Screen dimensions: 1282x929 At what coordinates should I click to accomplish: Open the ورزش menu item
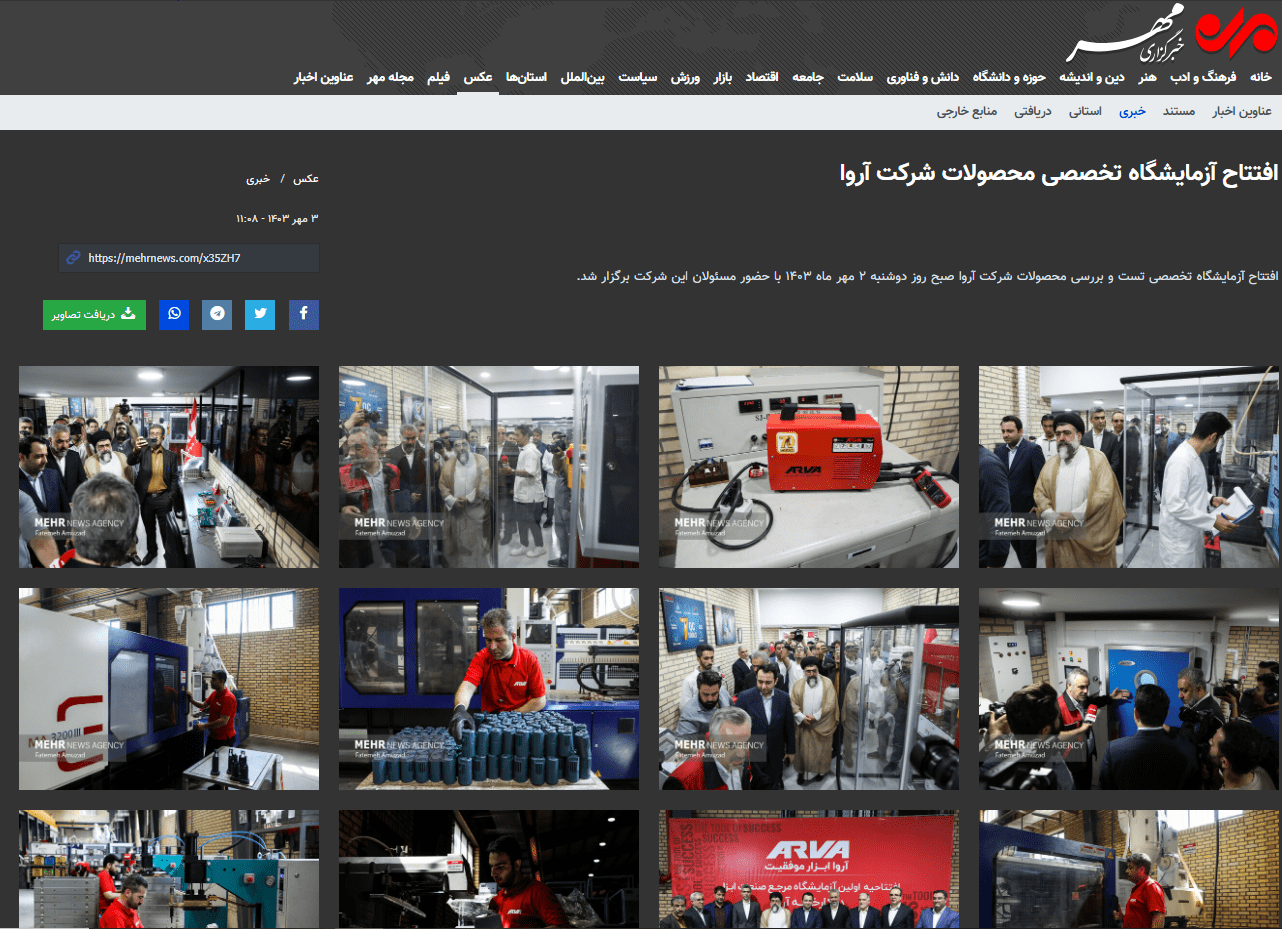pyautogui.click(x=684, y=77)
